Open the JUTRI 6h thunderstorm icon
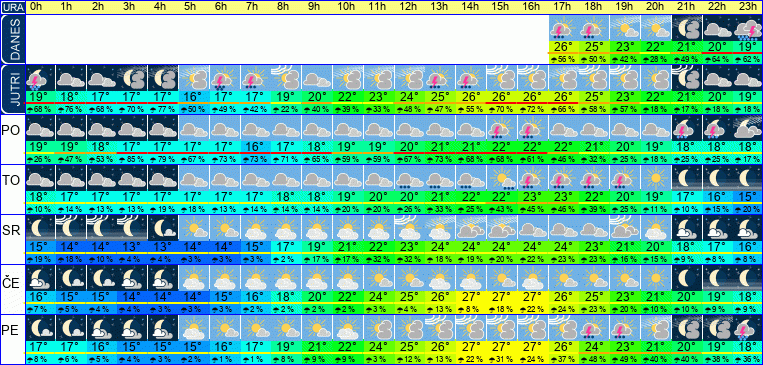 [x=225, y=78]
